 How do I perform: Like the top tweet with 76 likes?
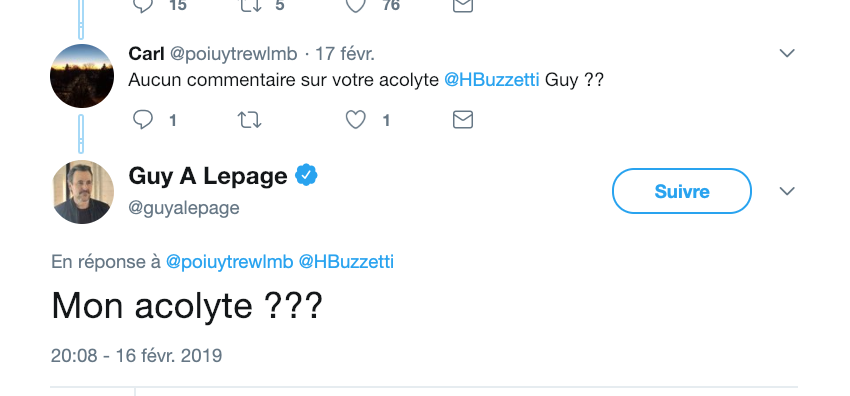[356, 5]
